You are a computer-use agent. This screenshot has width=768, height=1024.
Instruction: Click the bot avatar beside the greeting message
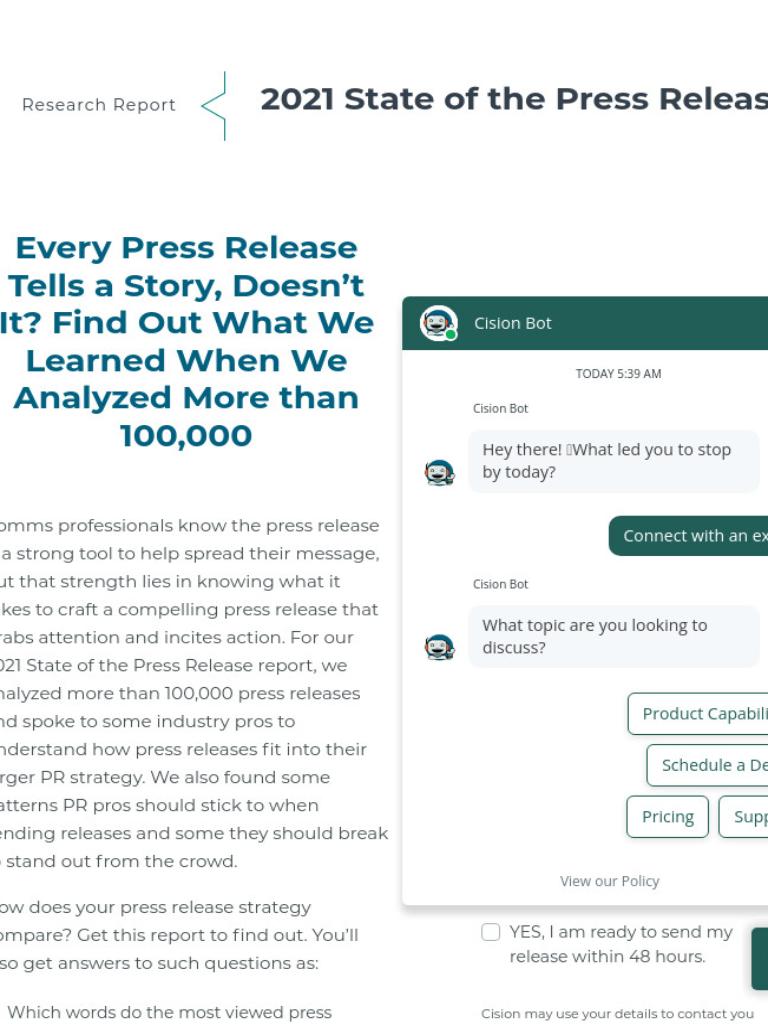pyautogui.click(x=439, y=472)
